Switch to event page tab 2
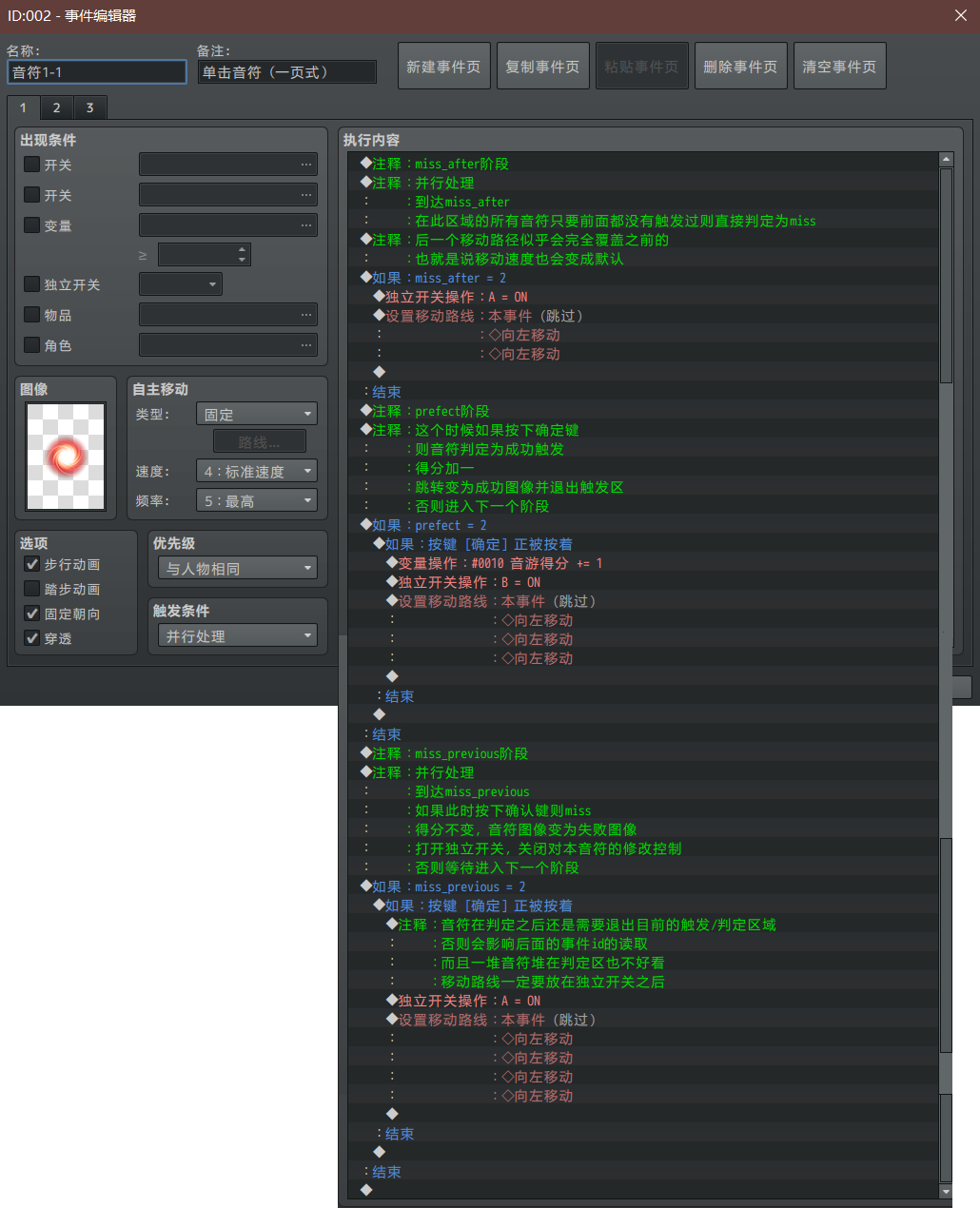Image resolution: width=980 pixels, height=1208 pixels. (56, 107)
